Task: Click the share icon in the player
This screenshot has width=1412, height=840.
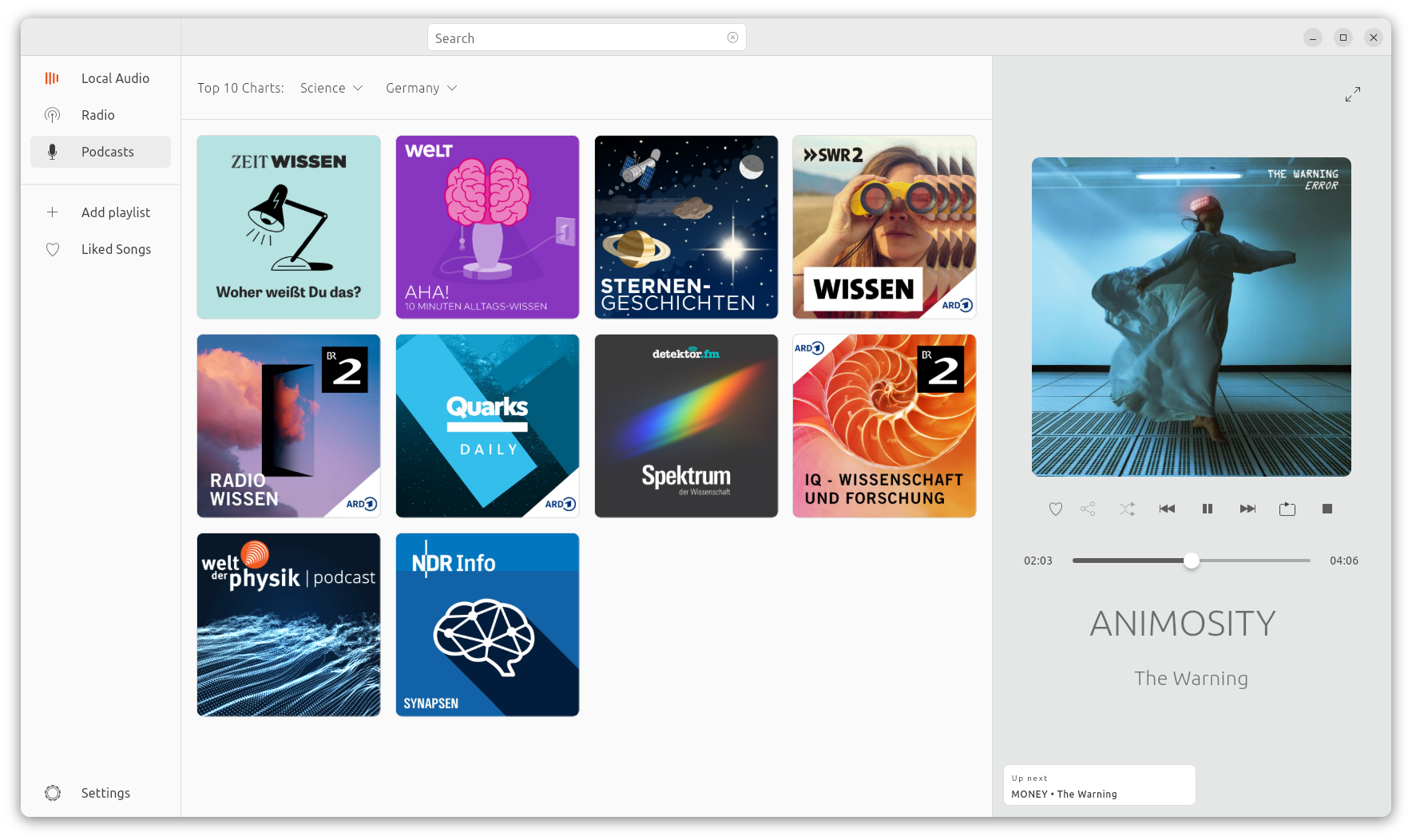Action: (x=1088, y=509)
